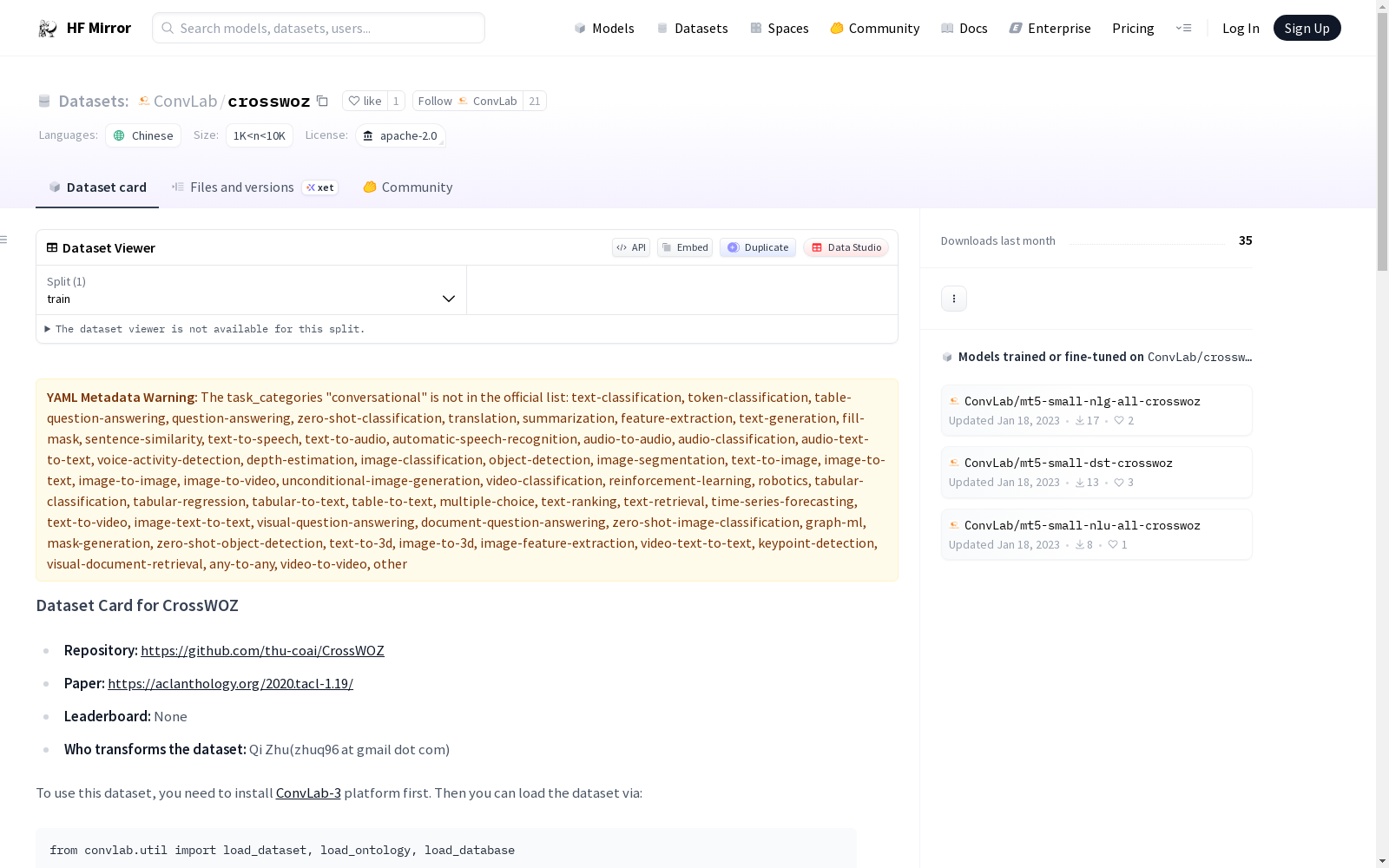This screenshot has height=868, width=1389.
Task: Click the Sign Up button
Action: coord(1307,28)
